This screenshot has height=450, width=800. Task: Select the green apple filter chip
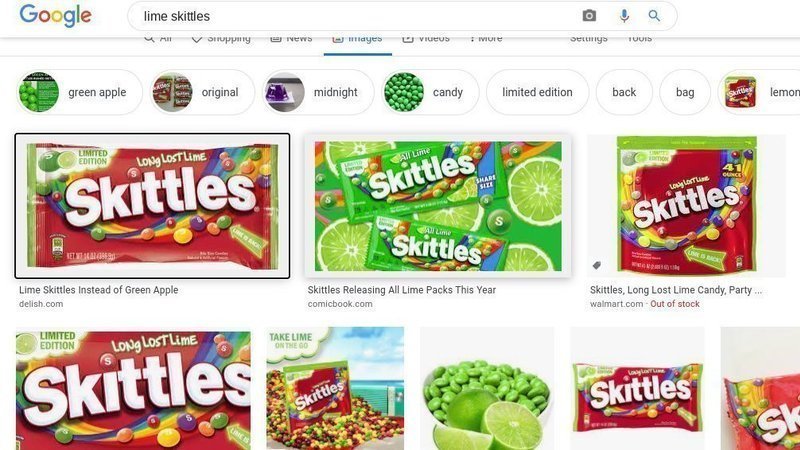[79, 92]
